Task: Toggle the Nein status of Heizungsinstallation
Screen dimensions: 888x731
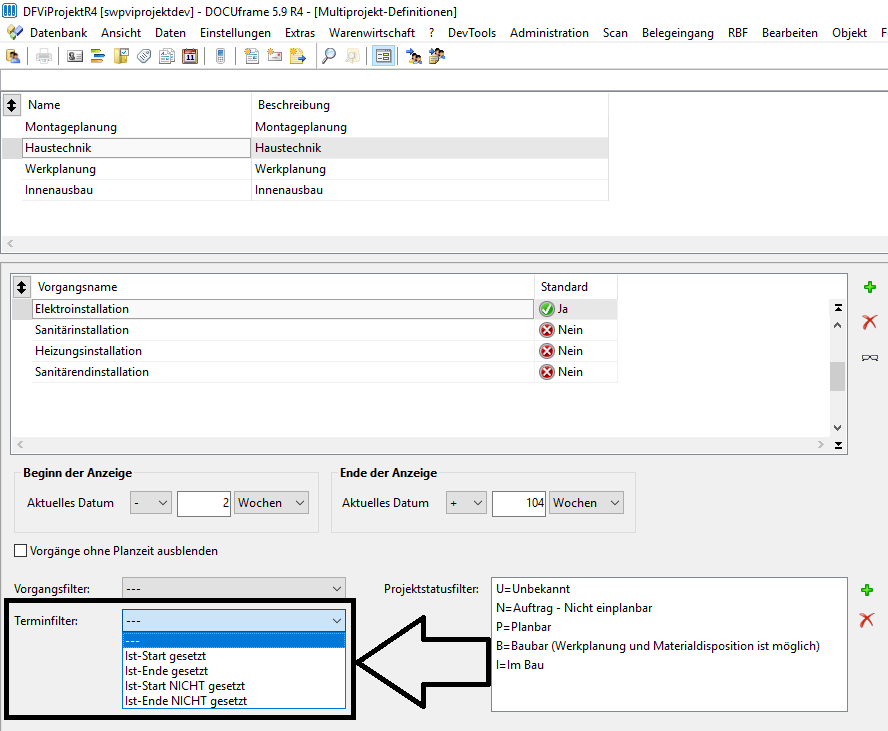Action: tap(547, 350)
